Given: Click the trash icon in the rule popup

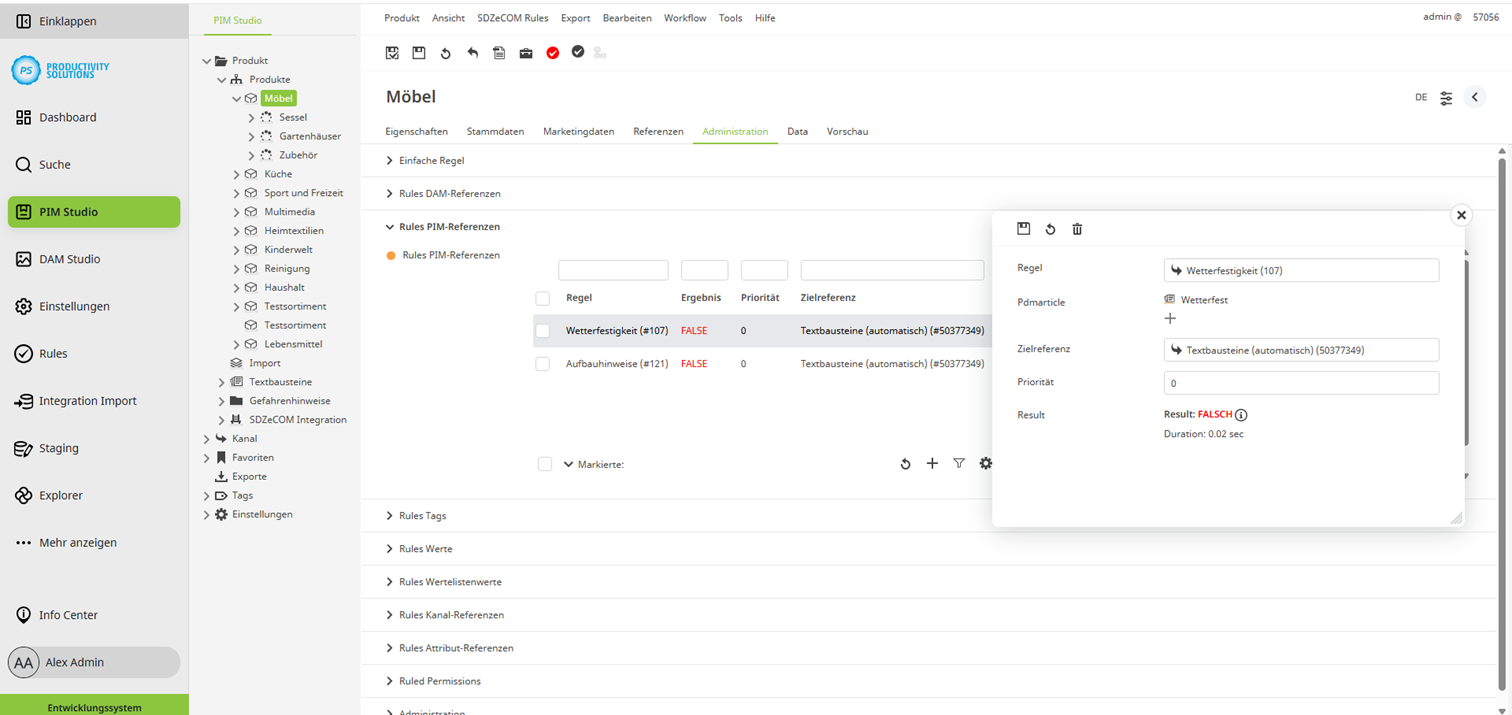Looking at the screenshot, I should 1077,229.
